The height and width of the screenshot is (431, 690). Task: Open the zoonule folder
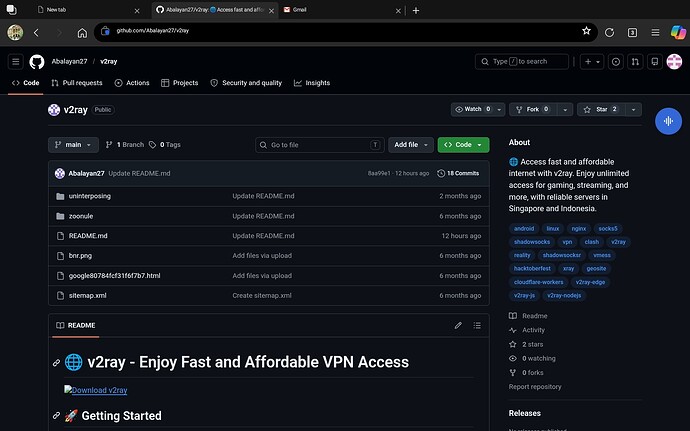click(x=81, y=216)
